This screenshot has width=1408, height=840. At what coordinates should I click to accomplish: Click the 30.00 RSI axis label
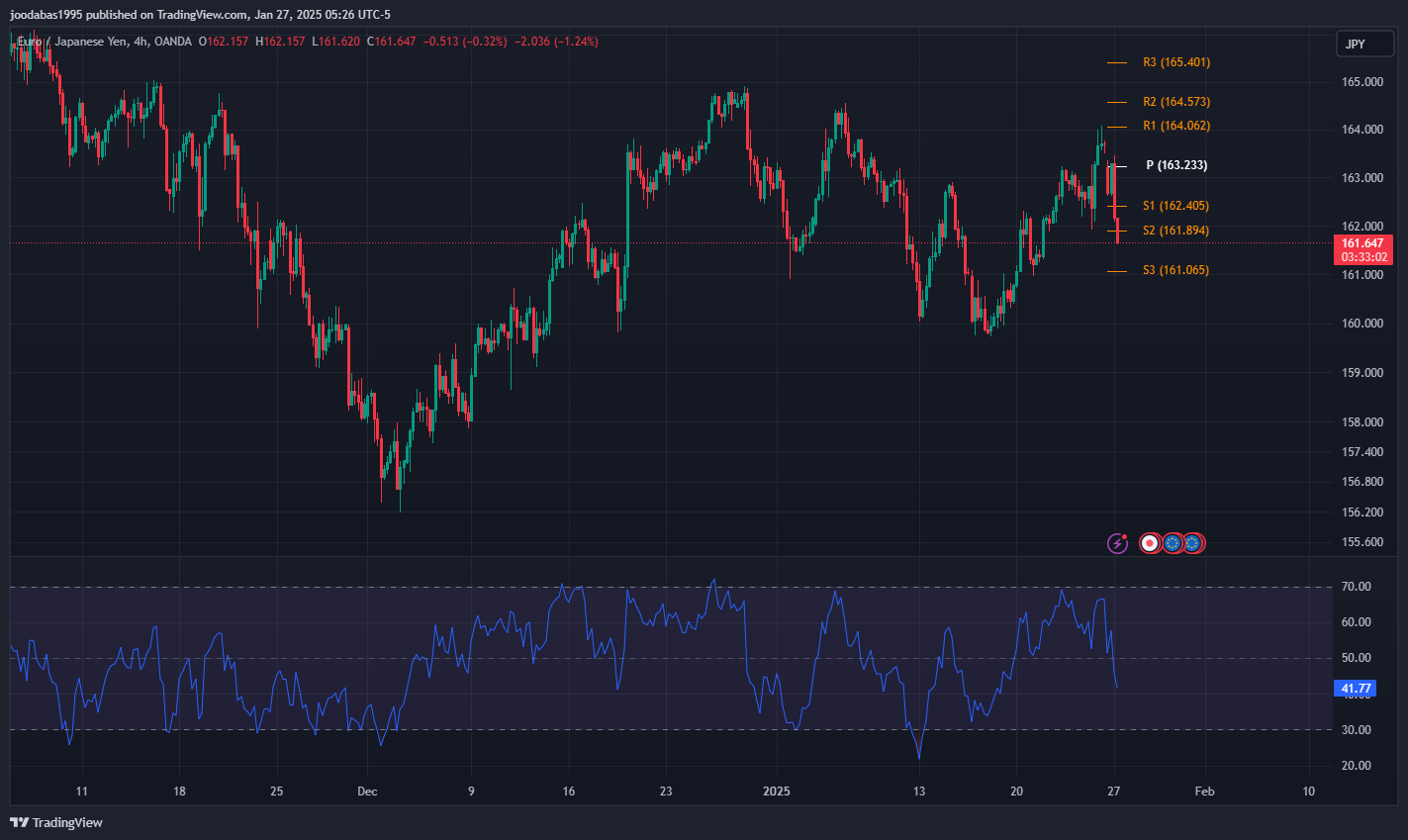coord(1356,730)
